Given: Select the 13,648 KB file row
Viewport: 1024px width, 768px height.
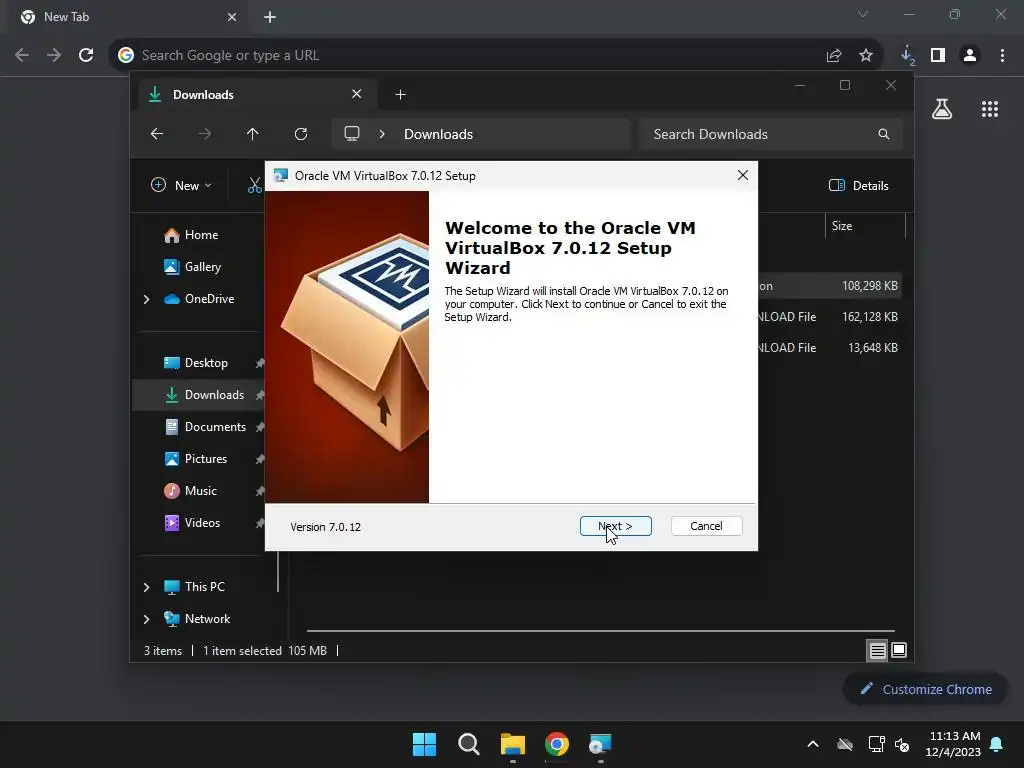Looking at the screenshot, I should click(x=829, y=348).
